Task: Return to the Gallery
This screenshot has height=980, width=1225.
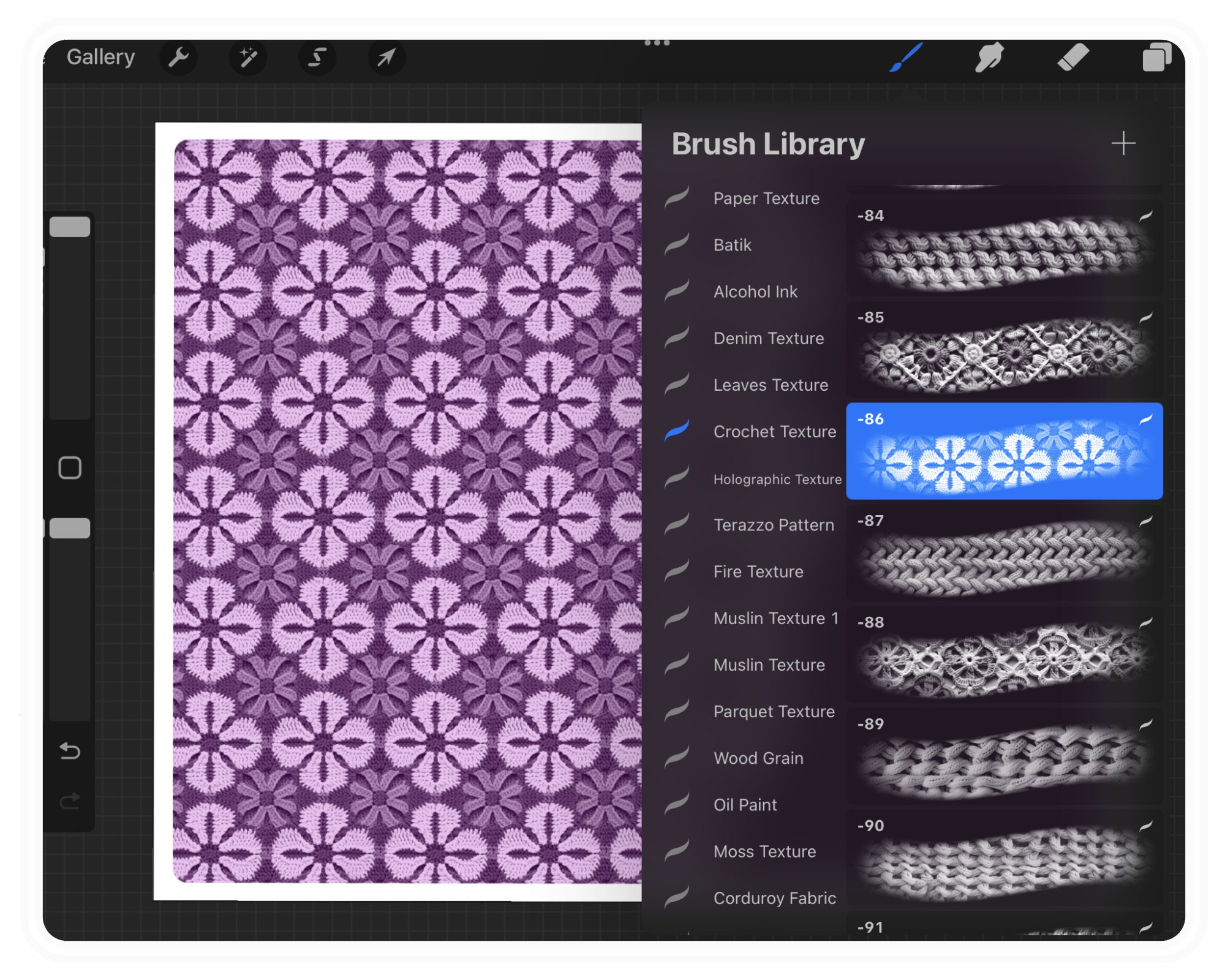Action: pyautogui.click(x=102, y=56)
